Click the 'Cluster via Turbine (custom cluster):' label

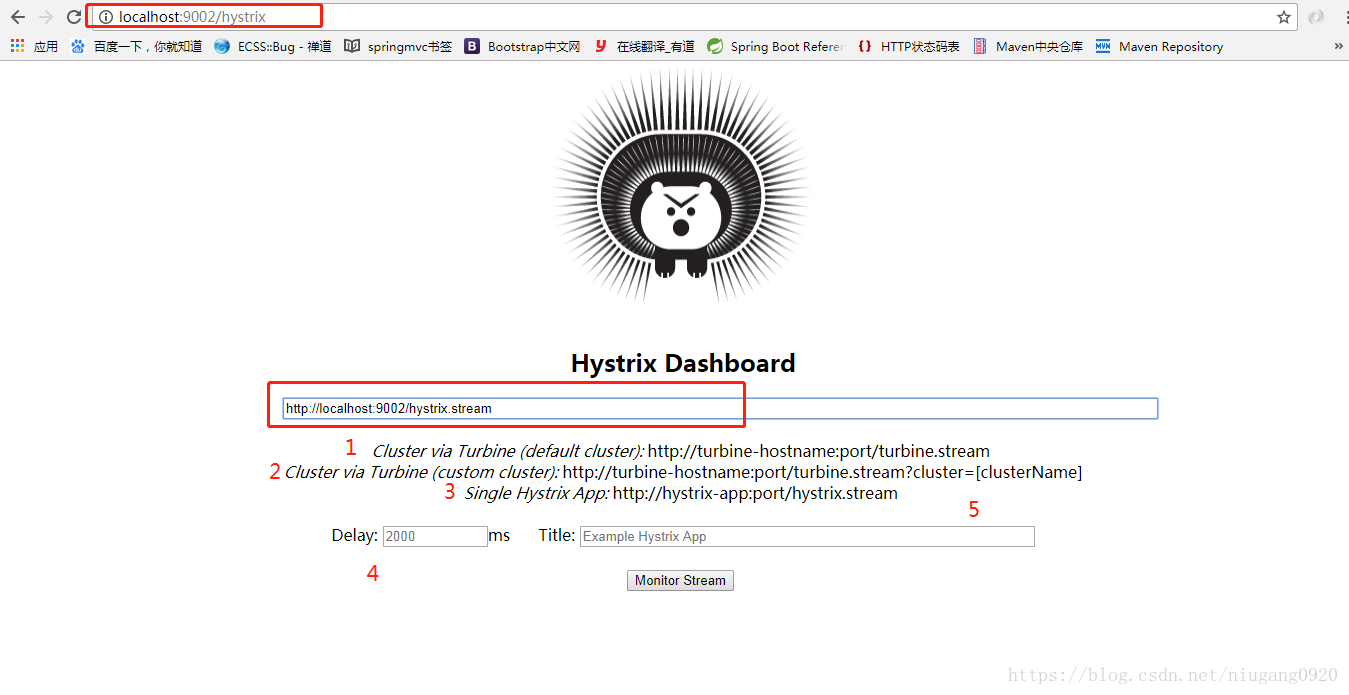pyautogui.click(x=422, y=472)
